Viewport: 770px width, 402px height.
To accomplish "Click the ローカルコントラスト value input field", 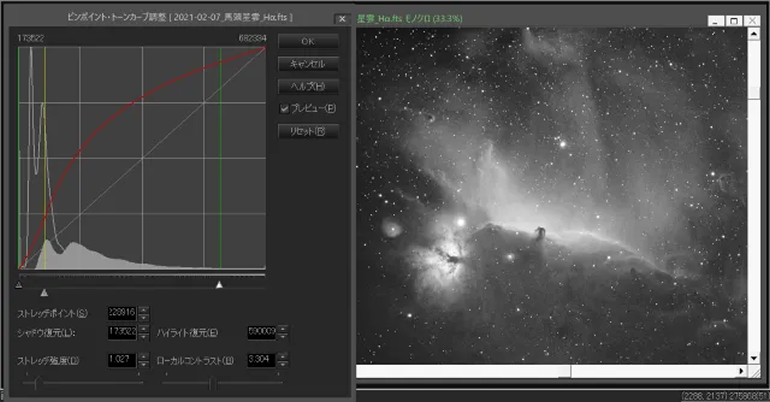I will click(262, 360).
